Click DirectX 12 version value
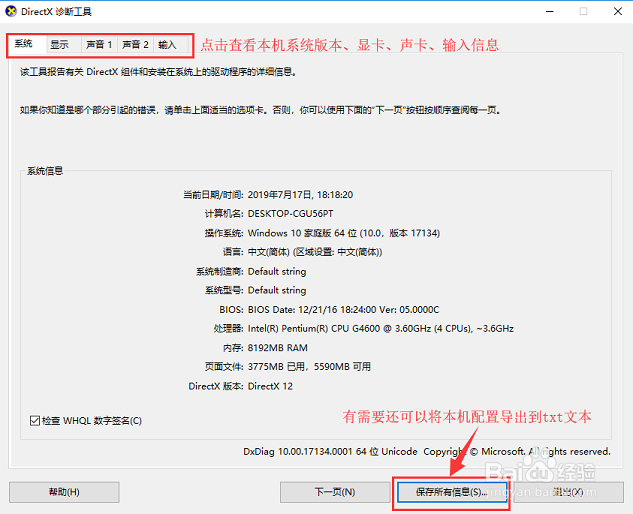Screen dimensions: 633x514 point(270,386)
